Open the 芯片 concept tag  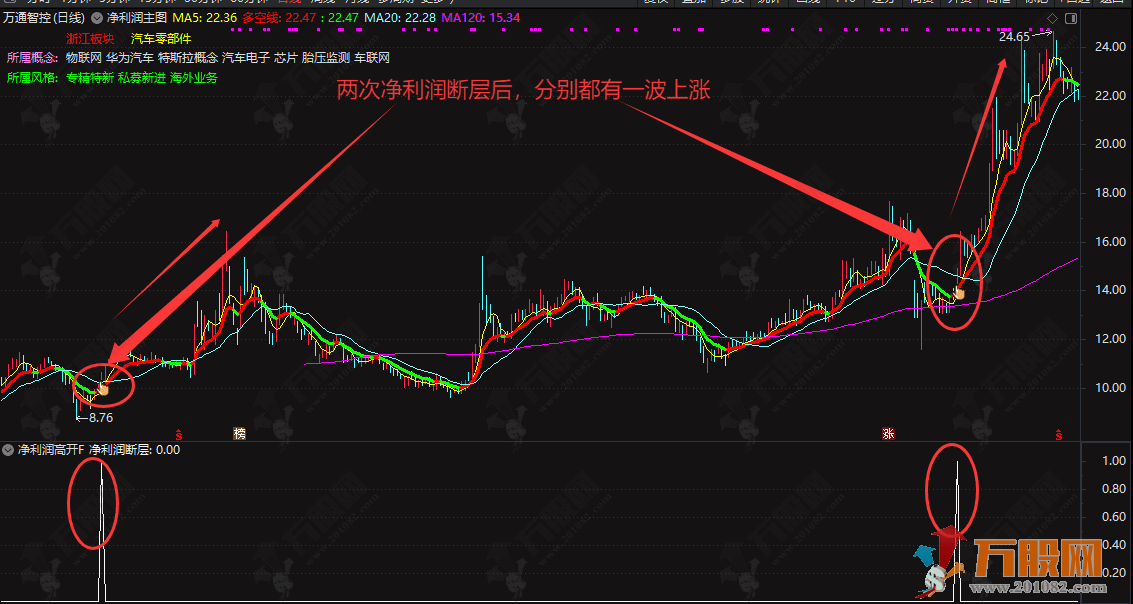tap(286, 57)
